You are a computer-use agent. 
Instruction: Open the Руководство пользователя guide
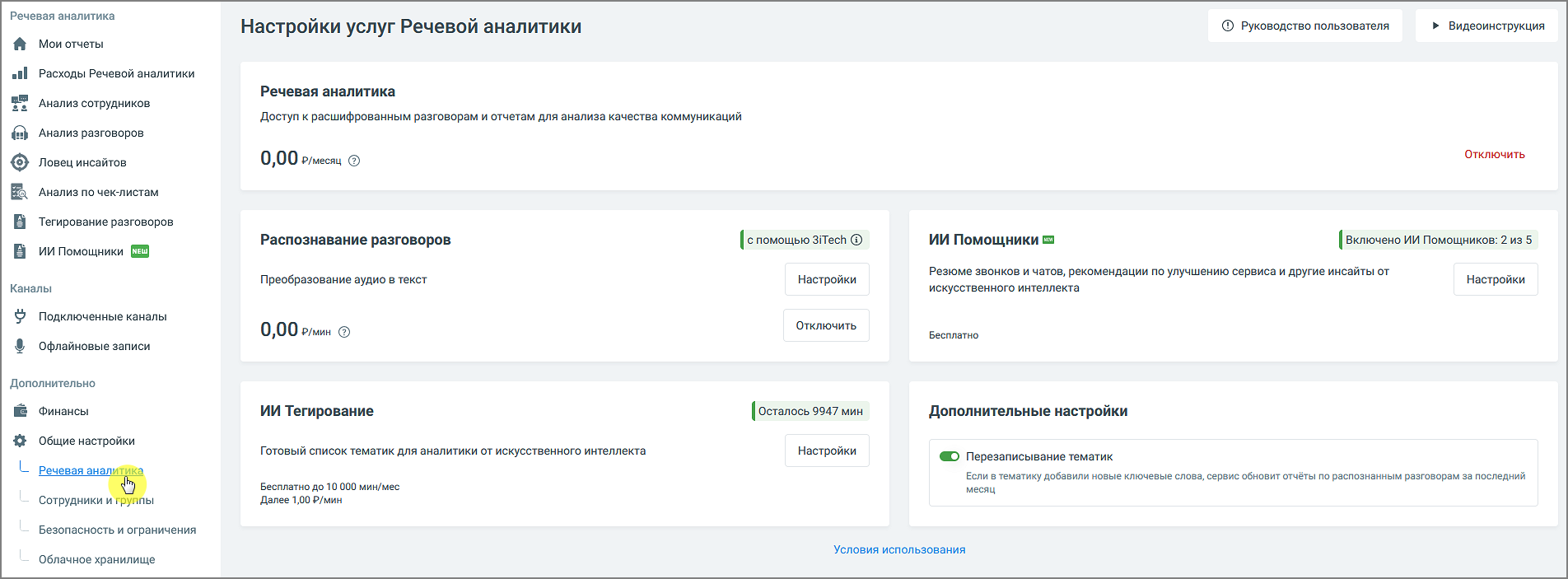click(1305, 26)
